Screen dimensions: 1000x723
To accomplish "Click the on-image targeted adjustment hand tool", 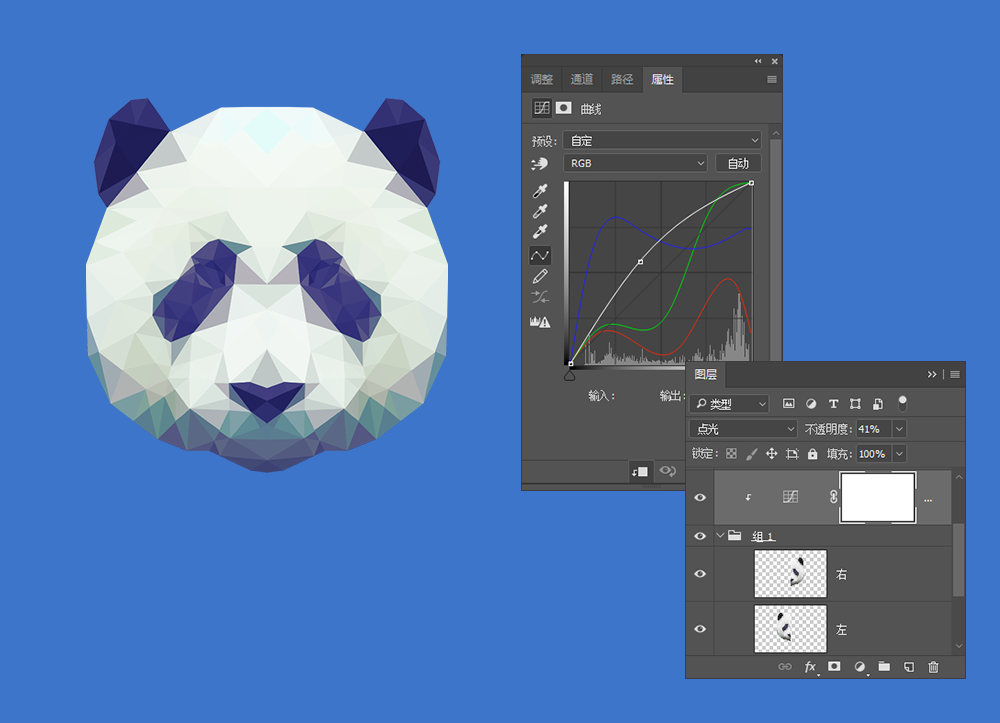I will (x=540, y=163).
